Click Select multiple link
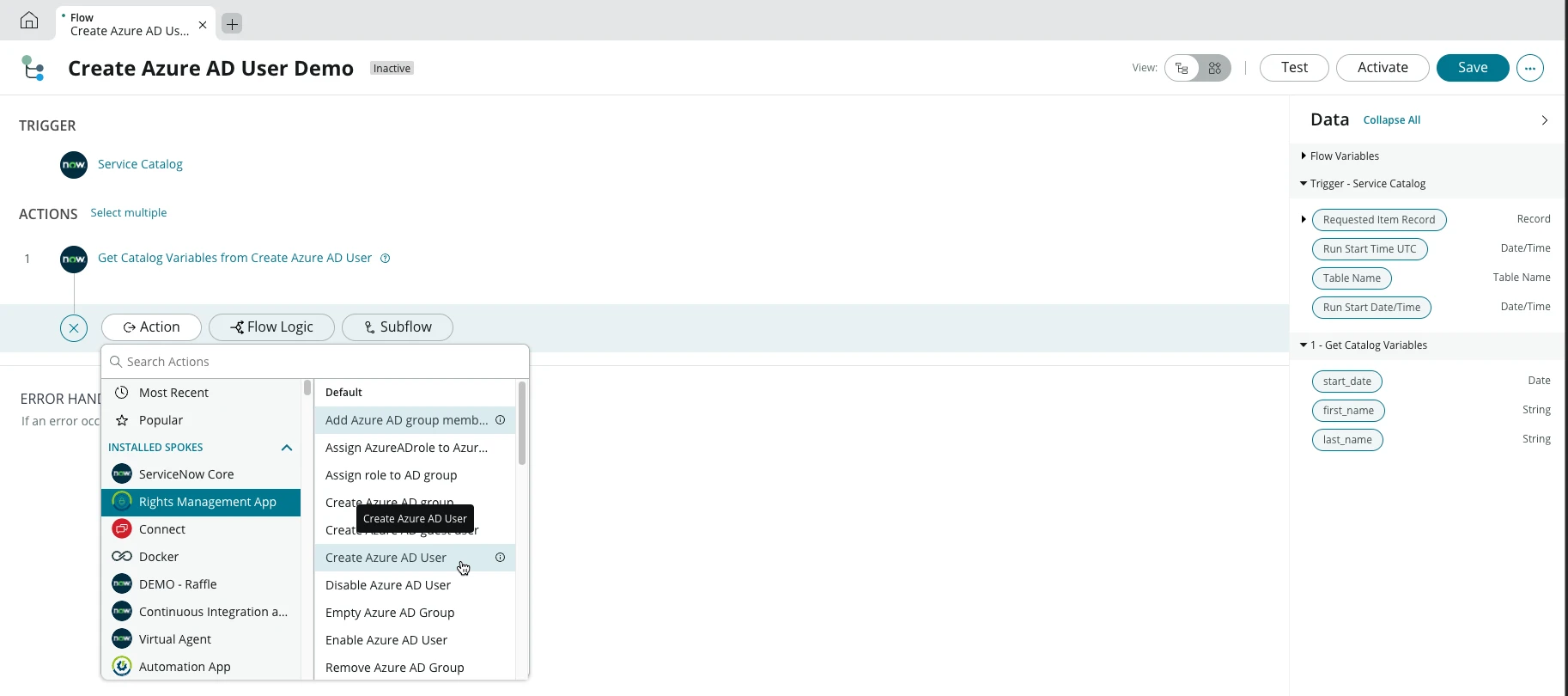 coord(129,213)
